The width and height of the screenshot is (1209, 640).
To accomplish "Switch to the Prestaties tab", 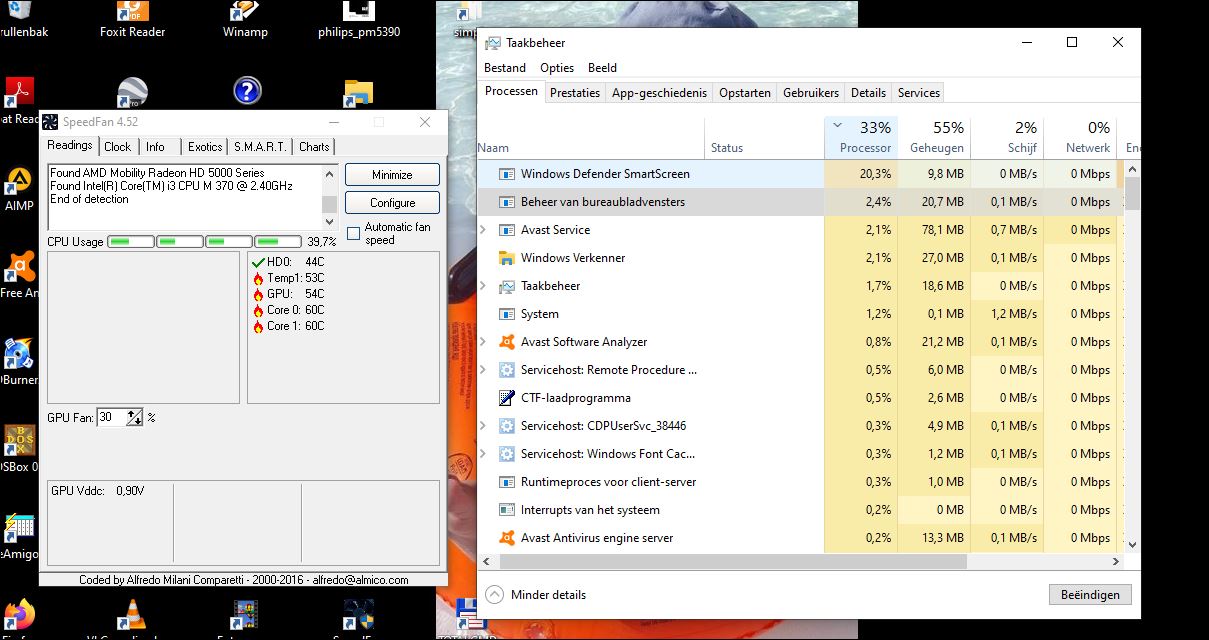I will [575, 93].
